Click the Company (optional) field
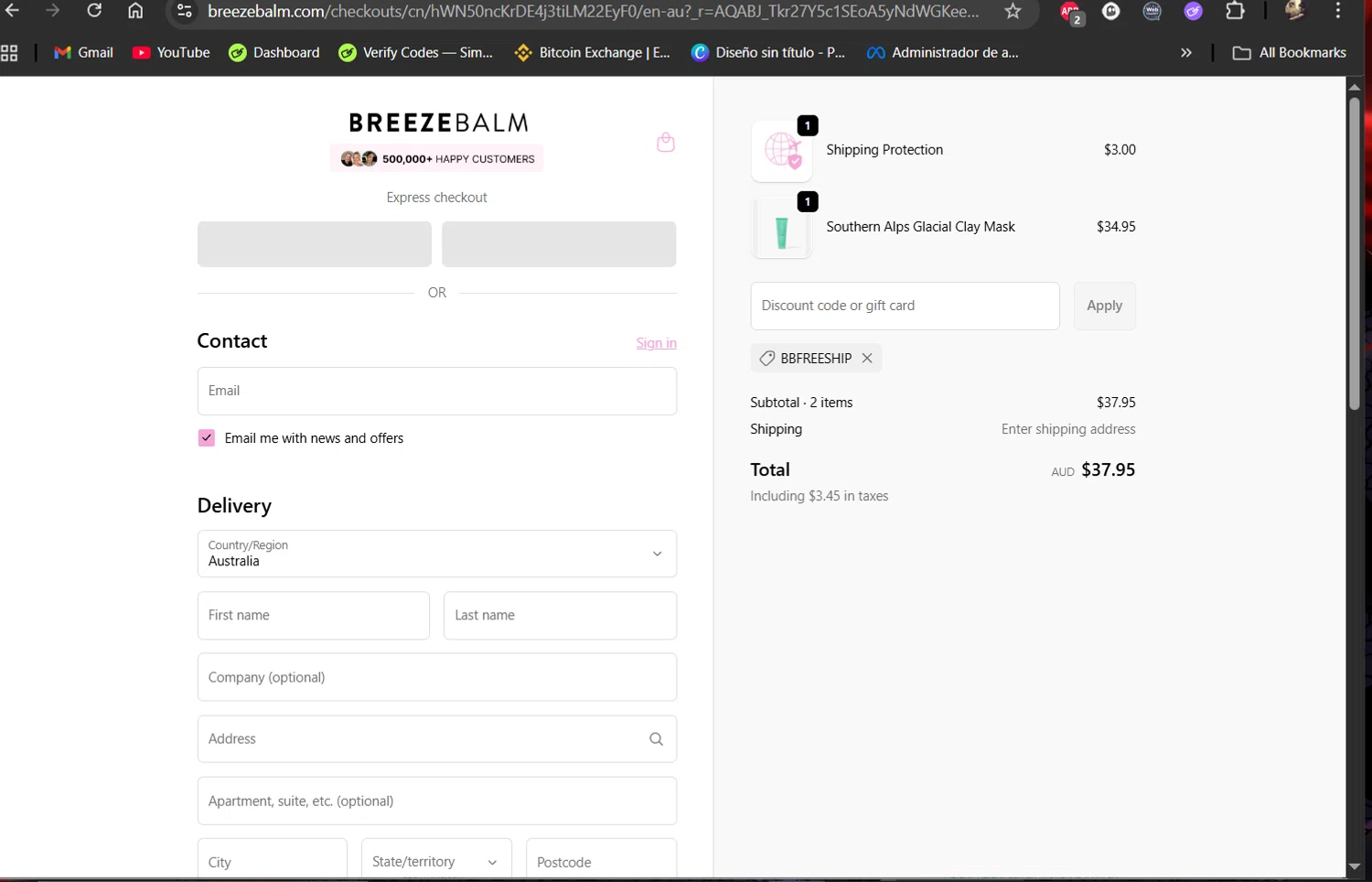The image size is (1372, 882). pyautogui.click(x=437, y=677)
